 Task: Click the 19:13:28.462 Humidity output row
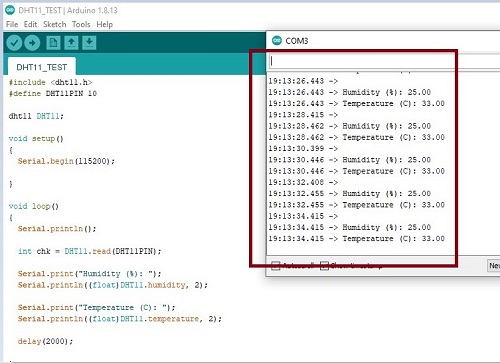point(350,126)
